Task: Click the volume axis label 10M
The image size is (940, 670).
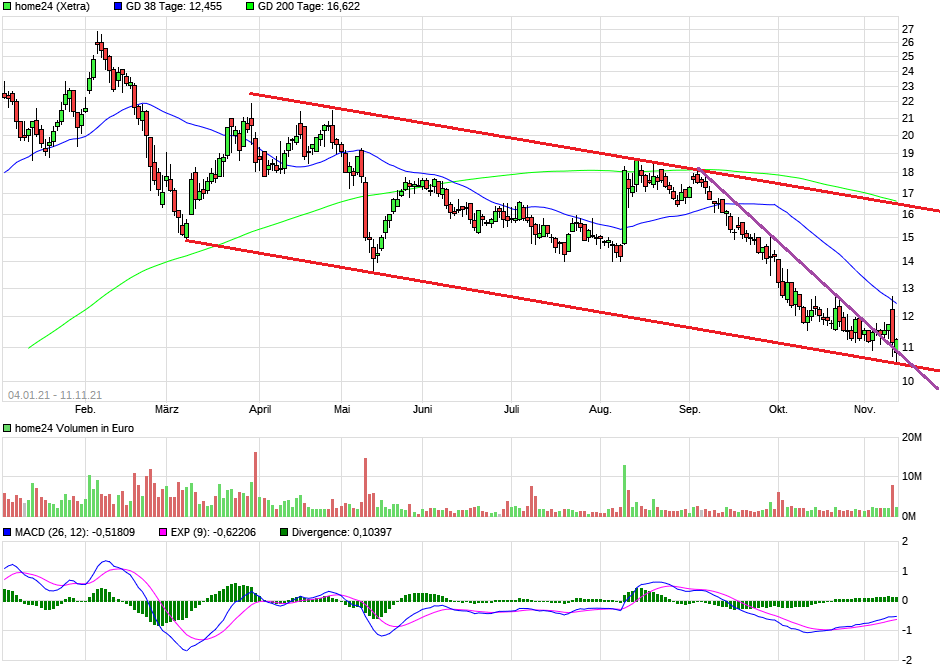Action: coord(912,476)
